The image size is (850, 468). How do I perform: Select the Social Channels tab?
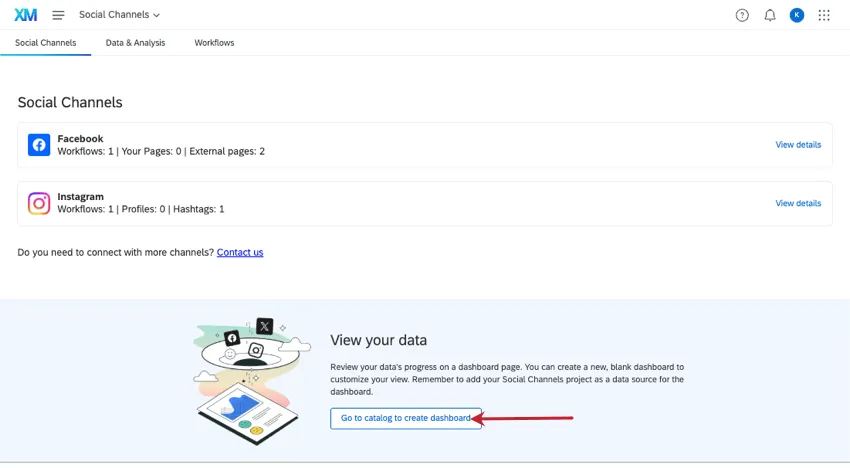click(45, 43)
